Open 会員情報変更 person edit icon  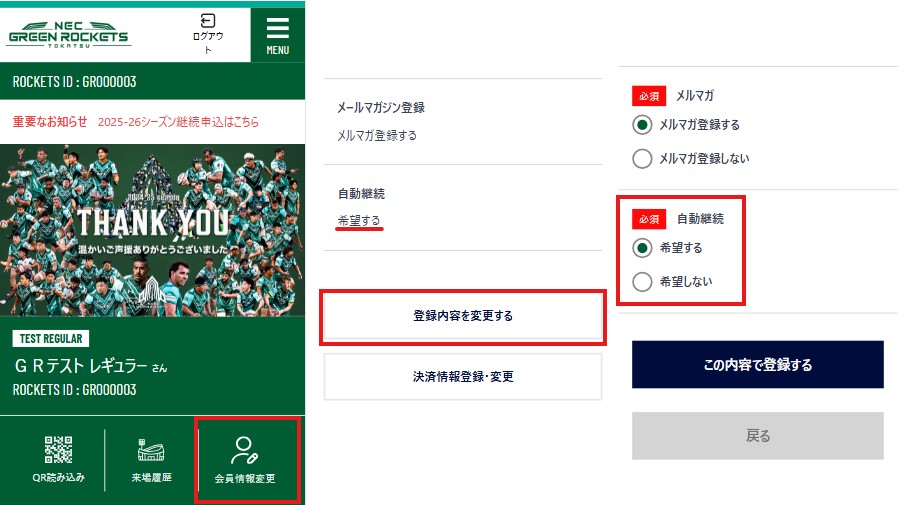tap(245, 450)
